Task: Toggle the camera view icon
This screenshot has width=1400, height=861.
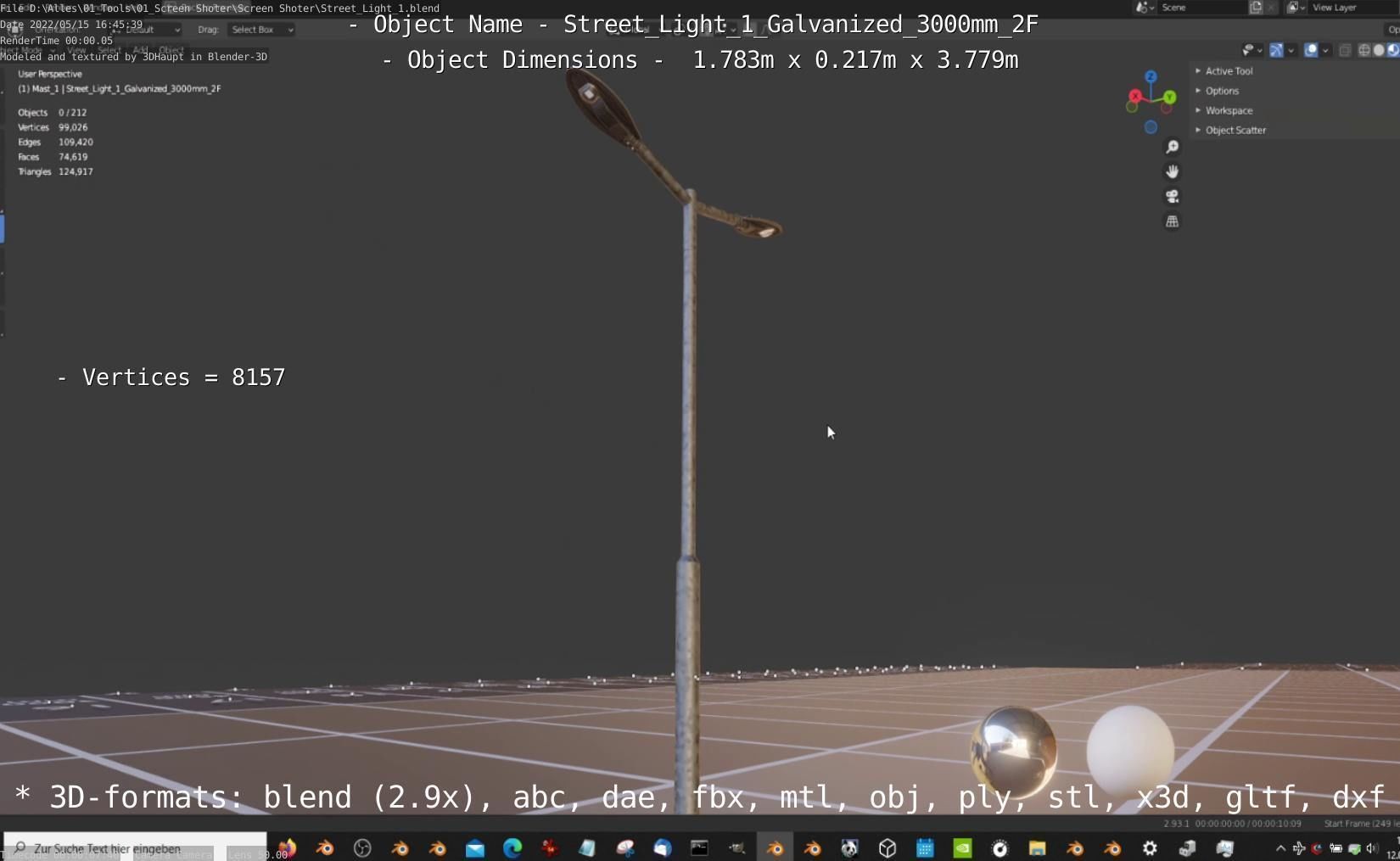Action: (x=1172, y=197)
